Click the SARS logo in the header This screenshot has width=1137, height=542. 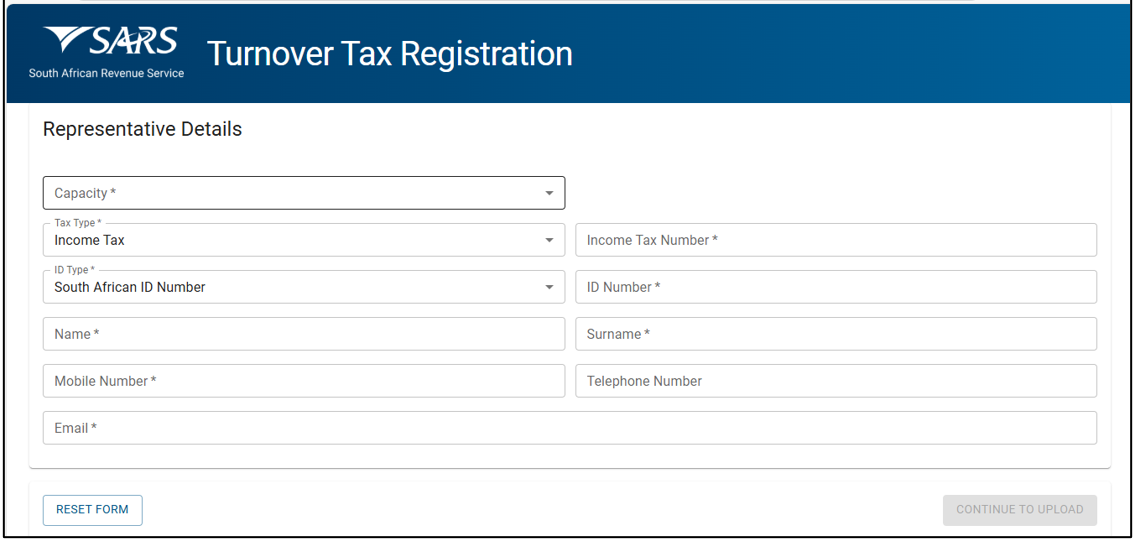(111, 42)
